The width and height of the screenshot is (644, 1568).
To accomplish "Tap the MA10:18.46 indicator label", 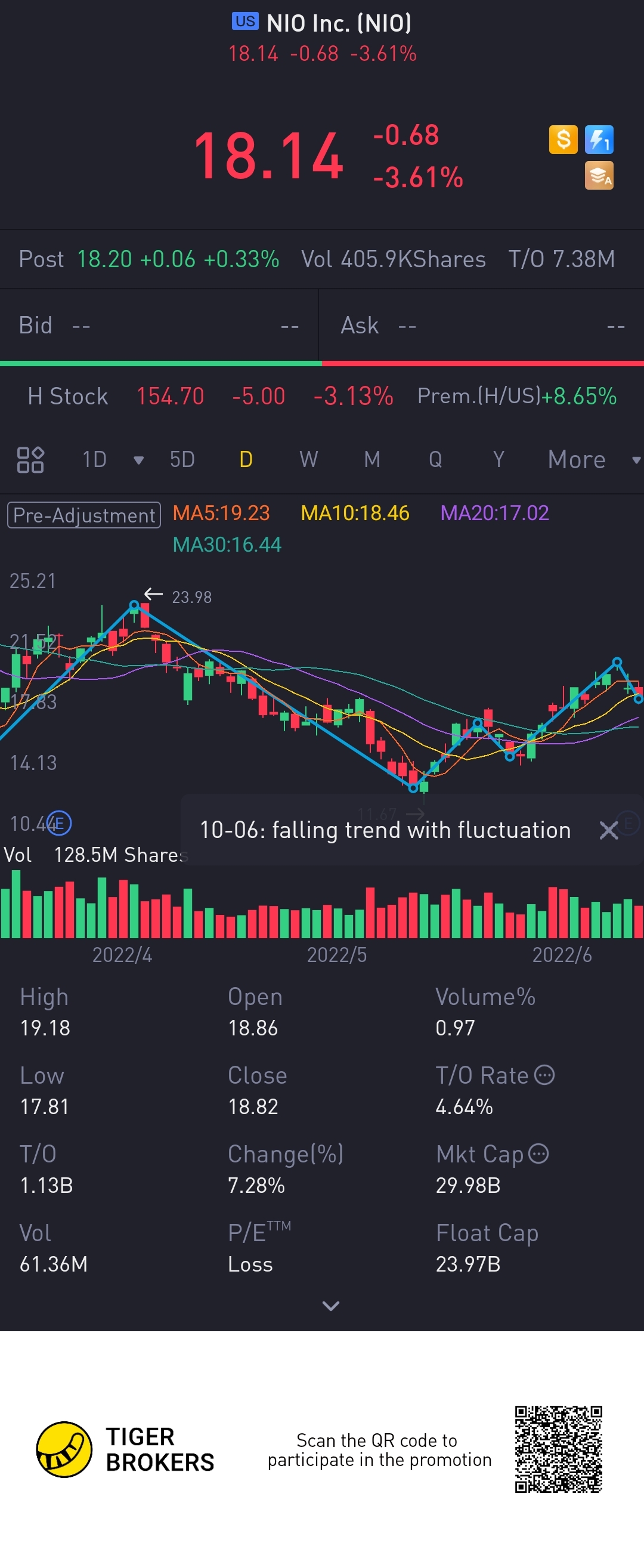I will [x=355, y=513].
